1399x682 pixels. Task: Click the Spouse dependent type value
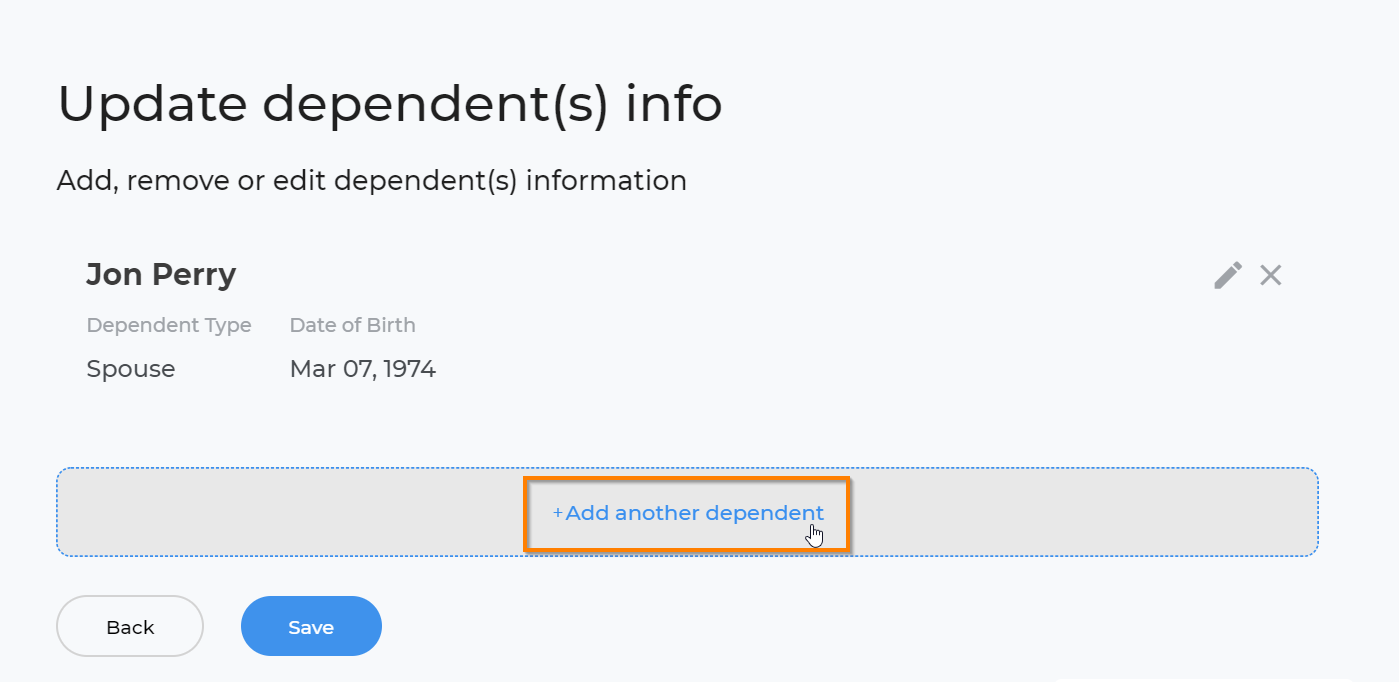point(131,369)
